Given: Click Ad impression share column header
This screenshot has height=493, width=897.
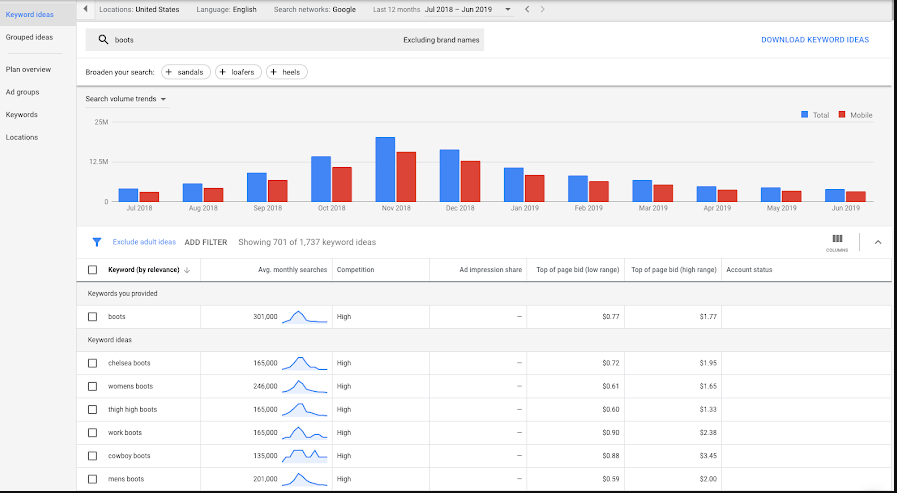Looking at the screenshot, I should pos(491,270).
